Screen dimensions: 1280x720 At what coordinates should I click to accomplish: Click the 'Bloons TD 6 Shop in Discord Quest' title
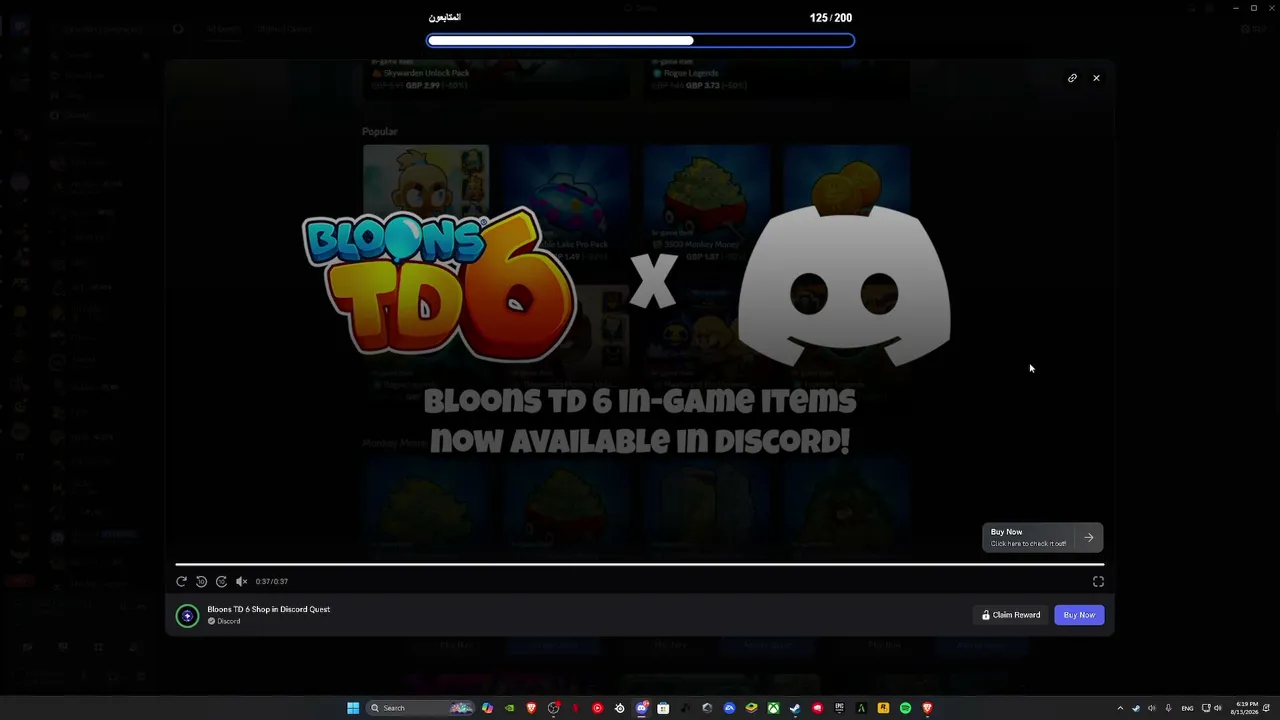(268, 609)
